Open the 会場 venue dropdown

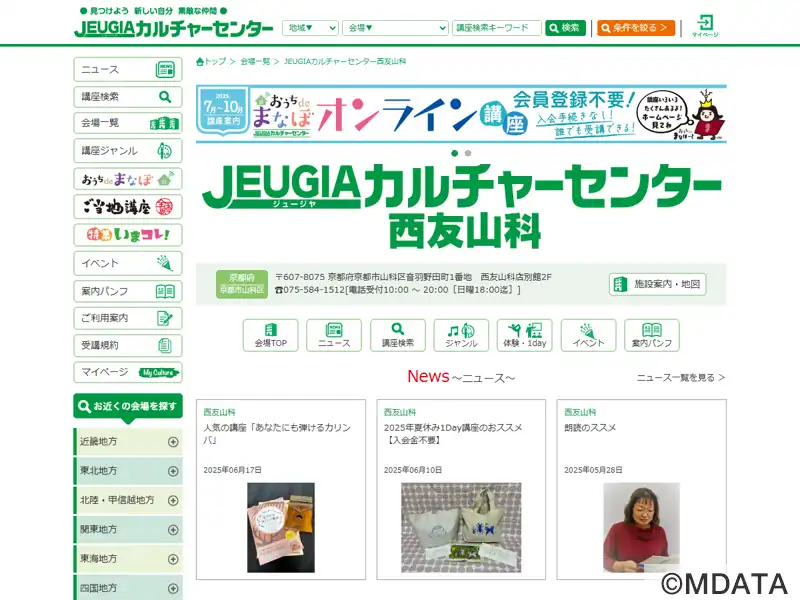395,28
